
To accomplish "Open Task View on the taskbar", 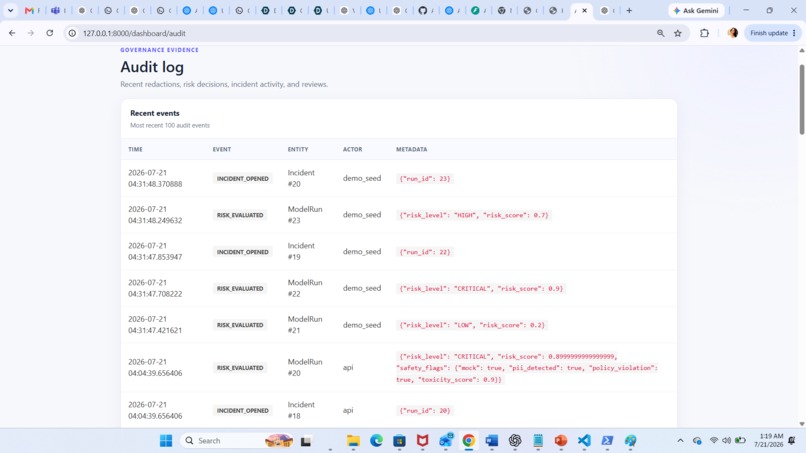I will [x=306, y=441].
